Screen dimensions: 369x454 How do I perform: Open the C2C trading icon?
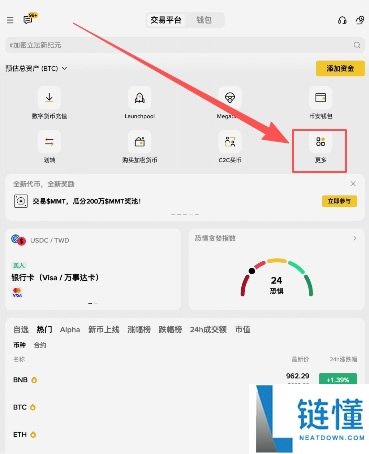[230, 142]
